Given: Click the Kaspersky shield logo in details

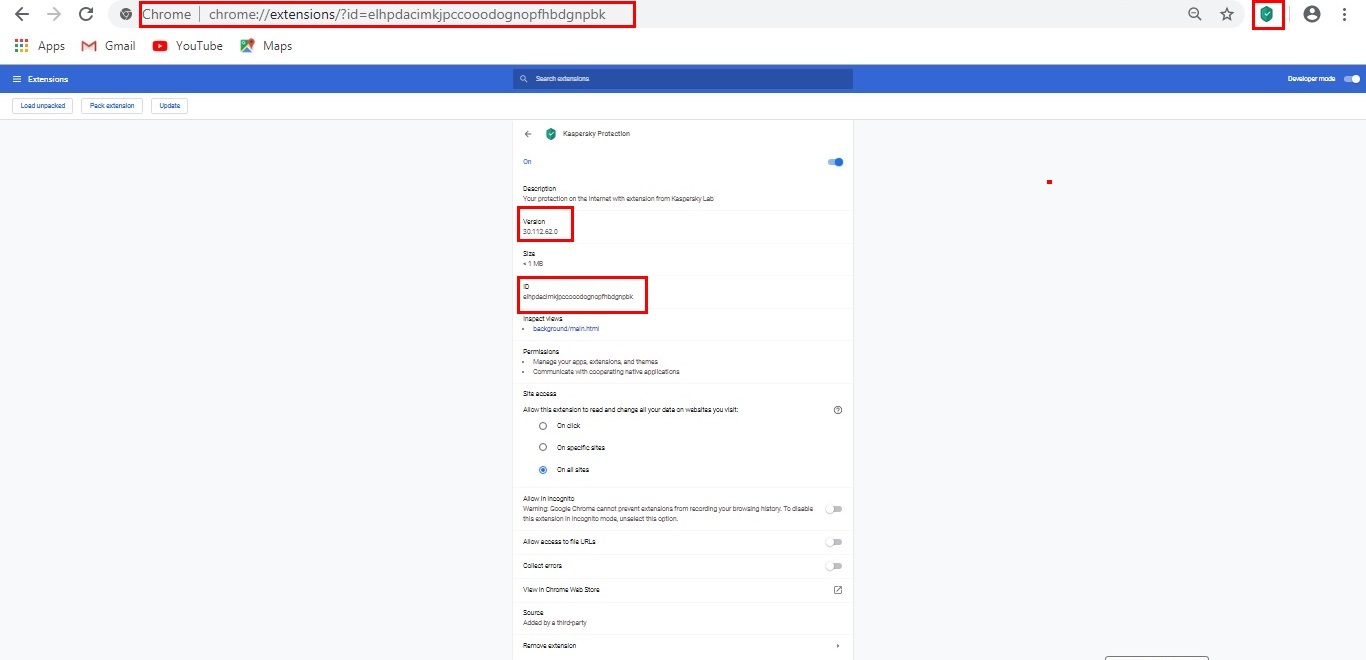Looking at the screenshot, I should click(x=550, y=134).
